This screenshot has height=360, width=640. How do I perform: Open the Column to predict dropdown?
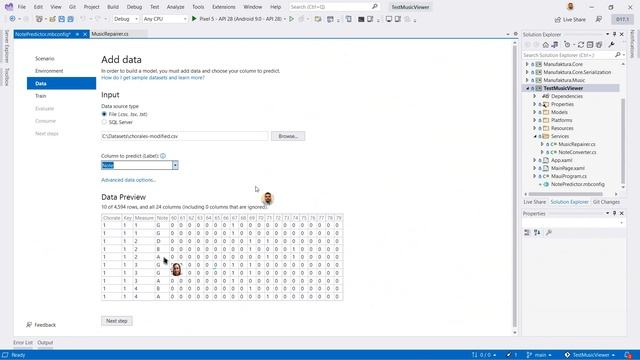point(175,165)
